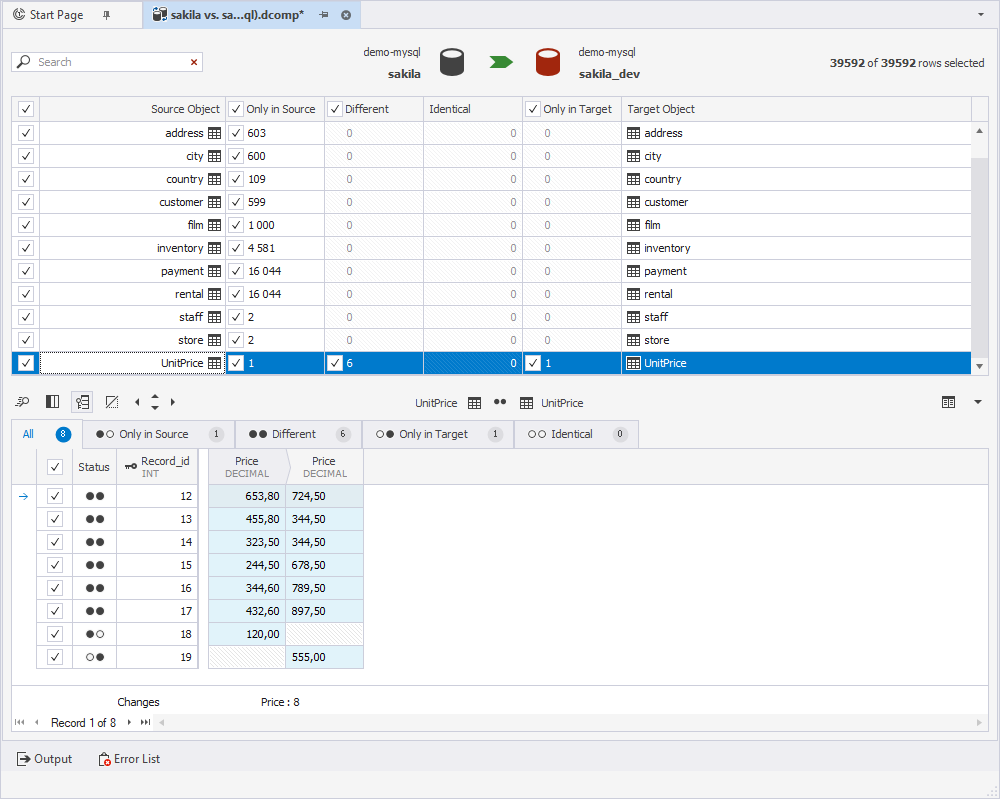The width and height of the screenshot is (1000, 799).
Task: Pin the sakila vs. sakila_dev document tab
Action: 324,15
